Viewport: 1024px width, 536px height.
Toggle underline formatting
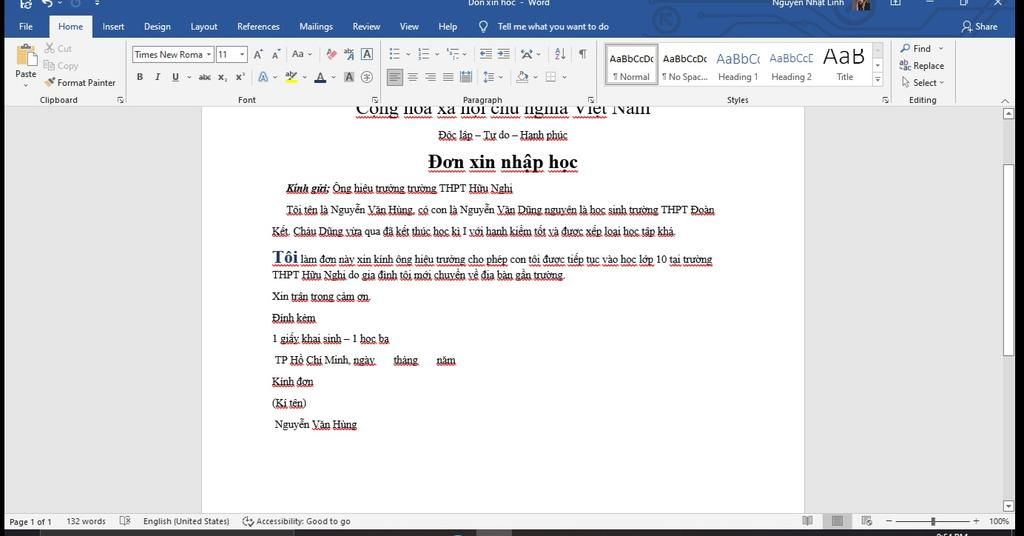(x=175, y=77)
